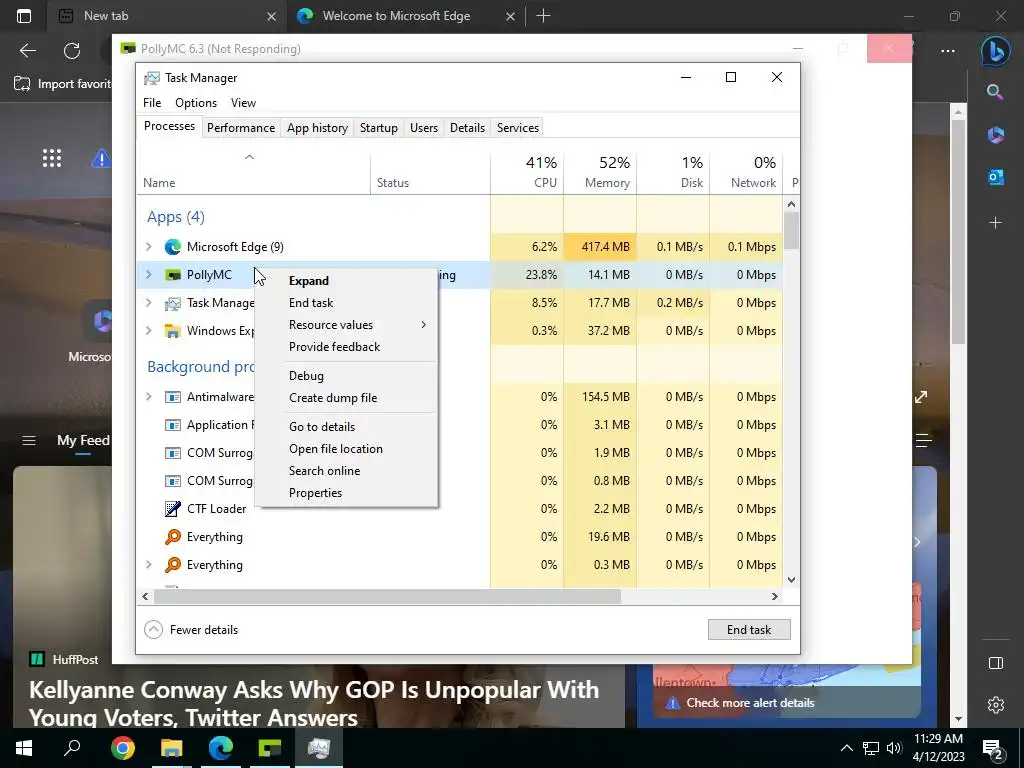This screenshot has width=1024, height=768.
Task: Select Open file location
Action: point(346,449)
